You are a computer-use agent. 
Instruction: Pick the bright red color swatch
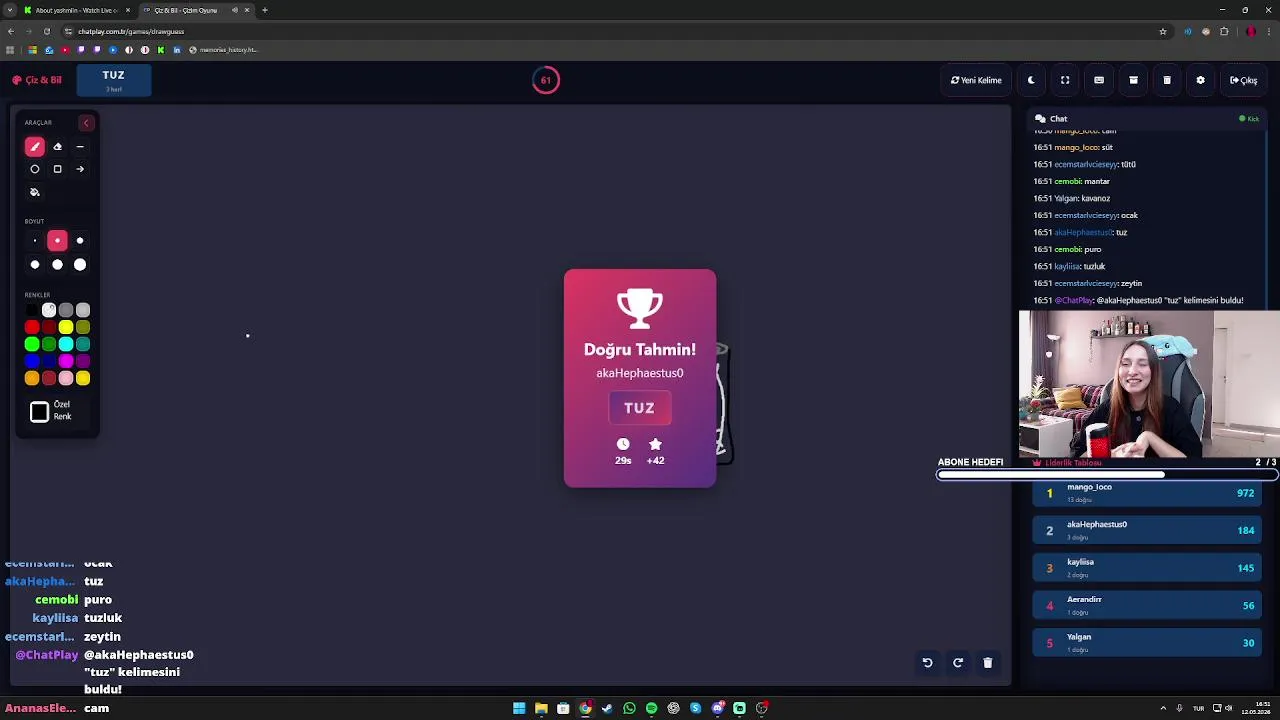[32, 327]
